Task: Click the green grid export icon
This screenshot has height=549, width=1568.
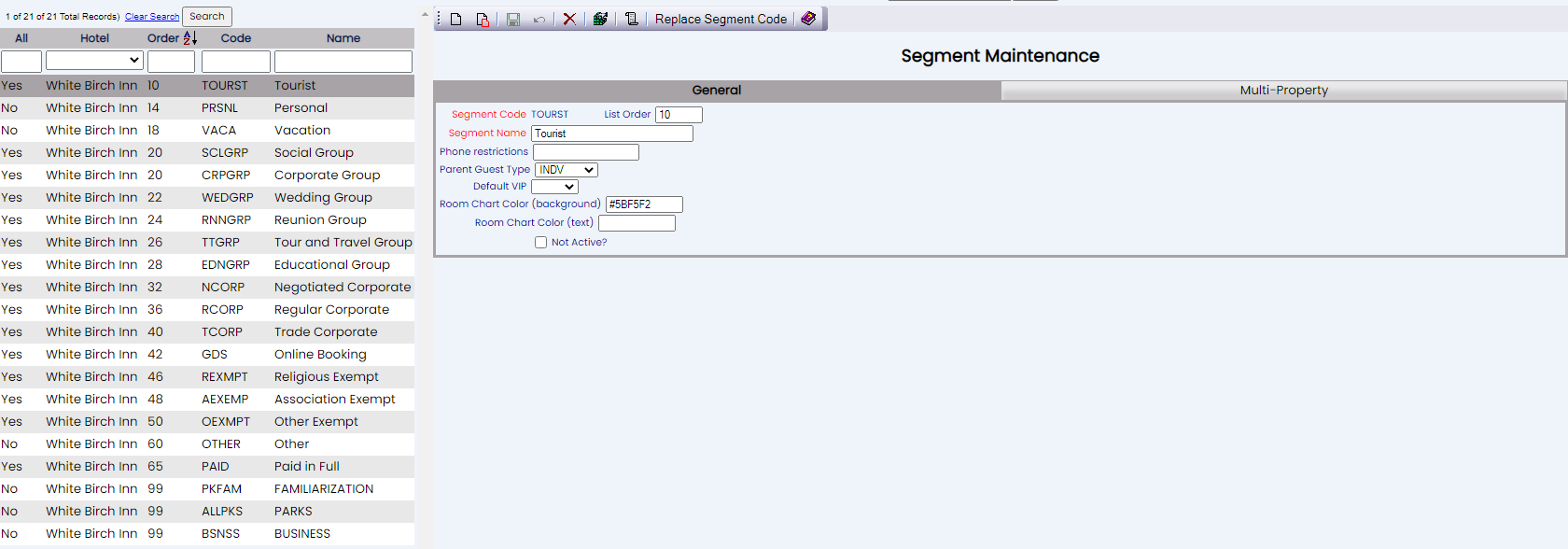Action: (600, 19)
